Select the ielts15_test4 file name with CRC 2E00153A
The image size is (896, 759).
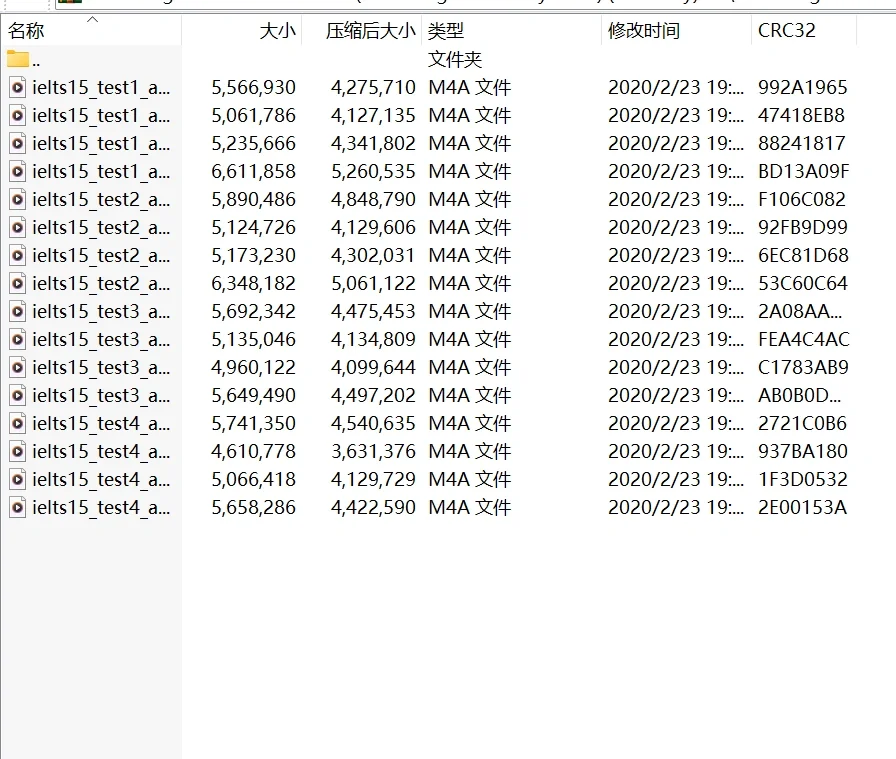click(101, 508)
